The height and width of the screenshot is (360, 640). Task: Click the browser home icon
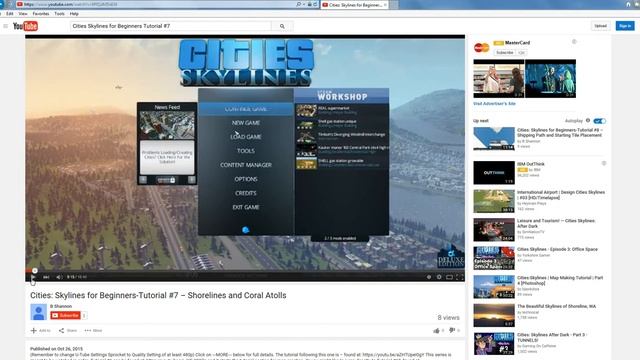pos(628,4)
